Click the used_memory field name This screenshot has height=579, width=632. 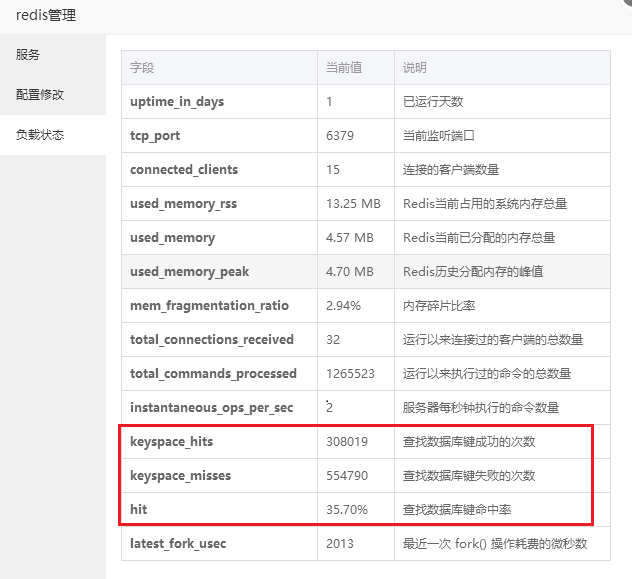(173, 238)
